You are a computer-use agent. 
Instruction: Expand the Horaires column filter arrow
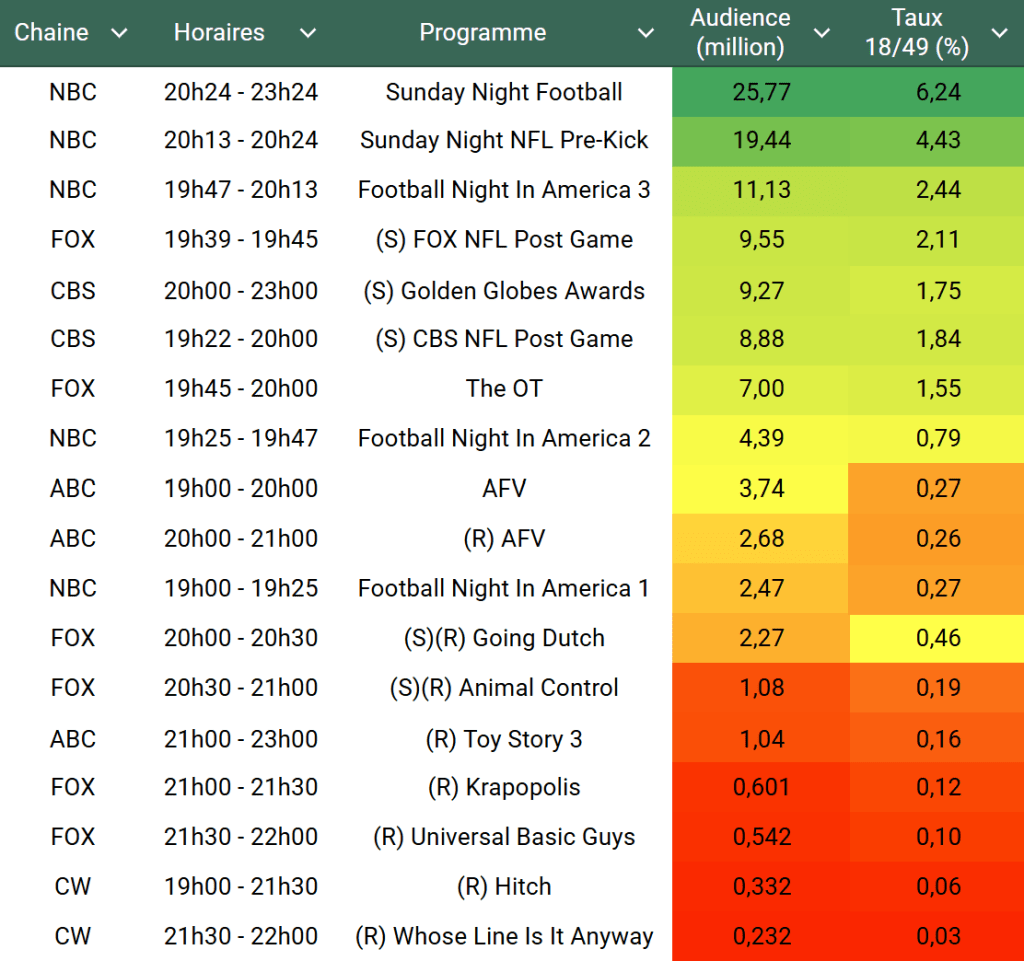pyautogui.click(x=308, y=33)
